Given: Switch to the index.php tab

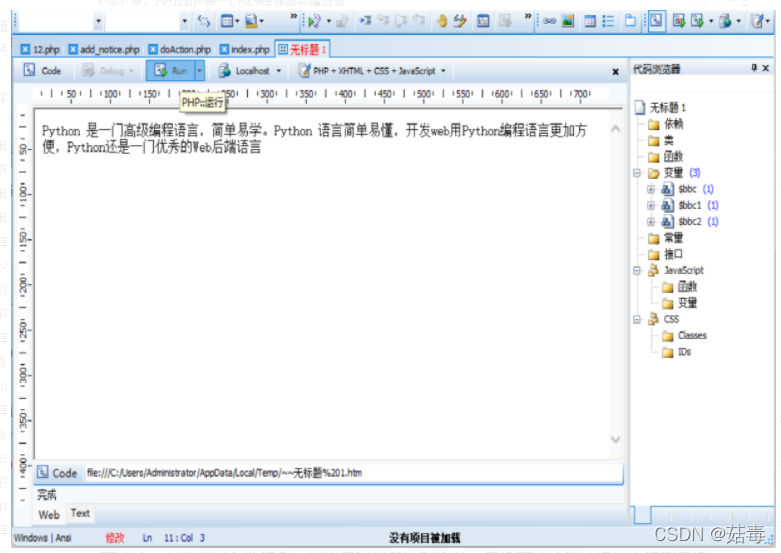Looking at the screenshot, I should click(x=245, y=49).
